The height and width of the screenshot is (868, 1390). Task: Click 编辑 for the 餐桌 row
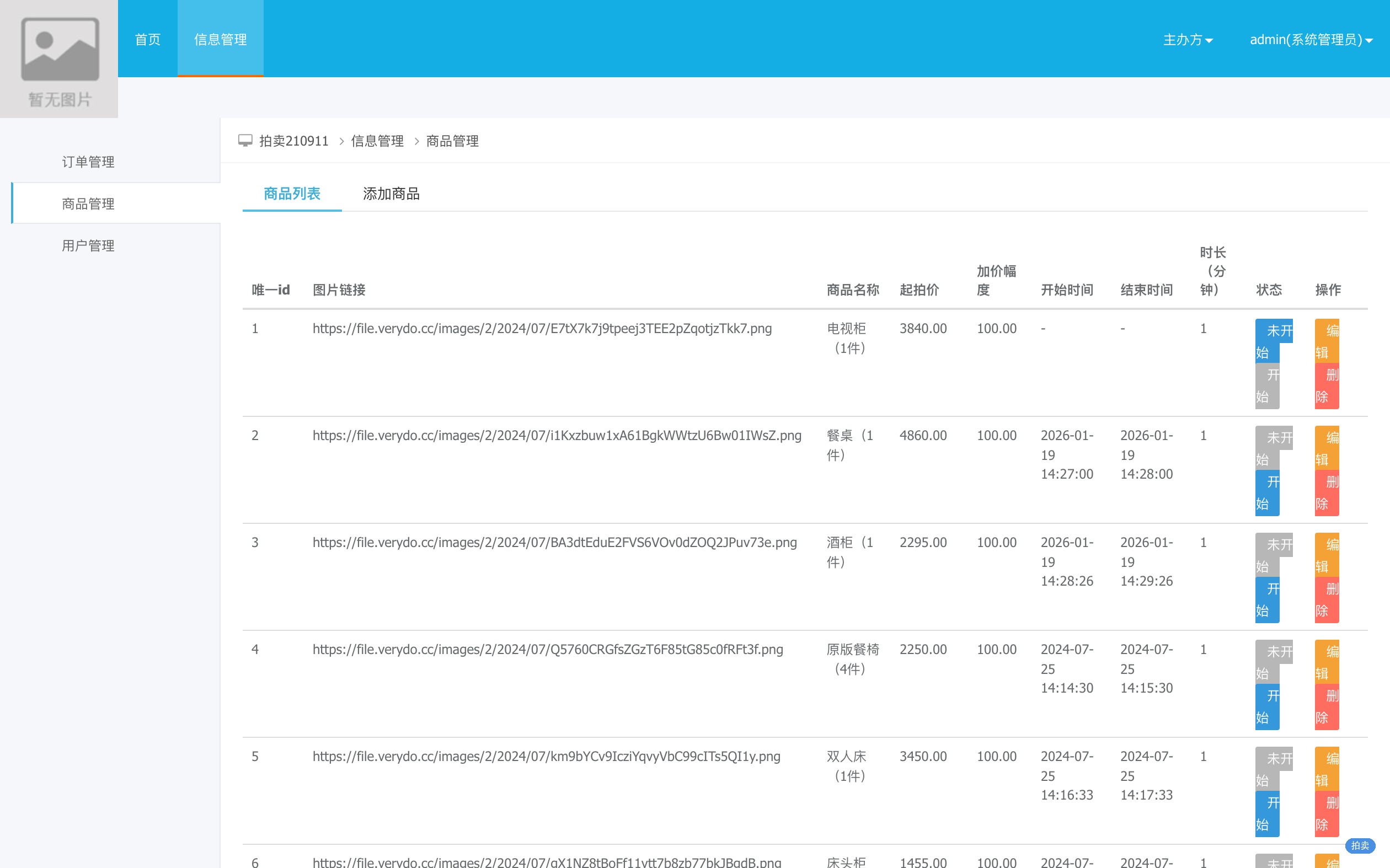pos(1327,448)
